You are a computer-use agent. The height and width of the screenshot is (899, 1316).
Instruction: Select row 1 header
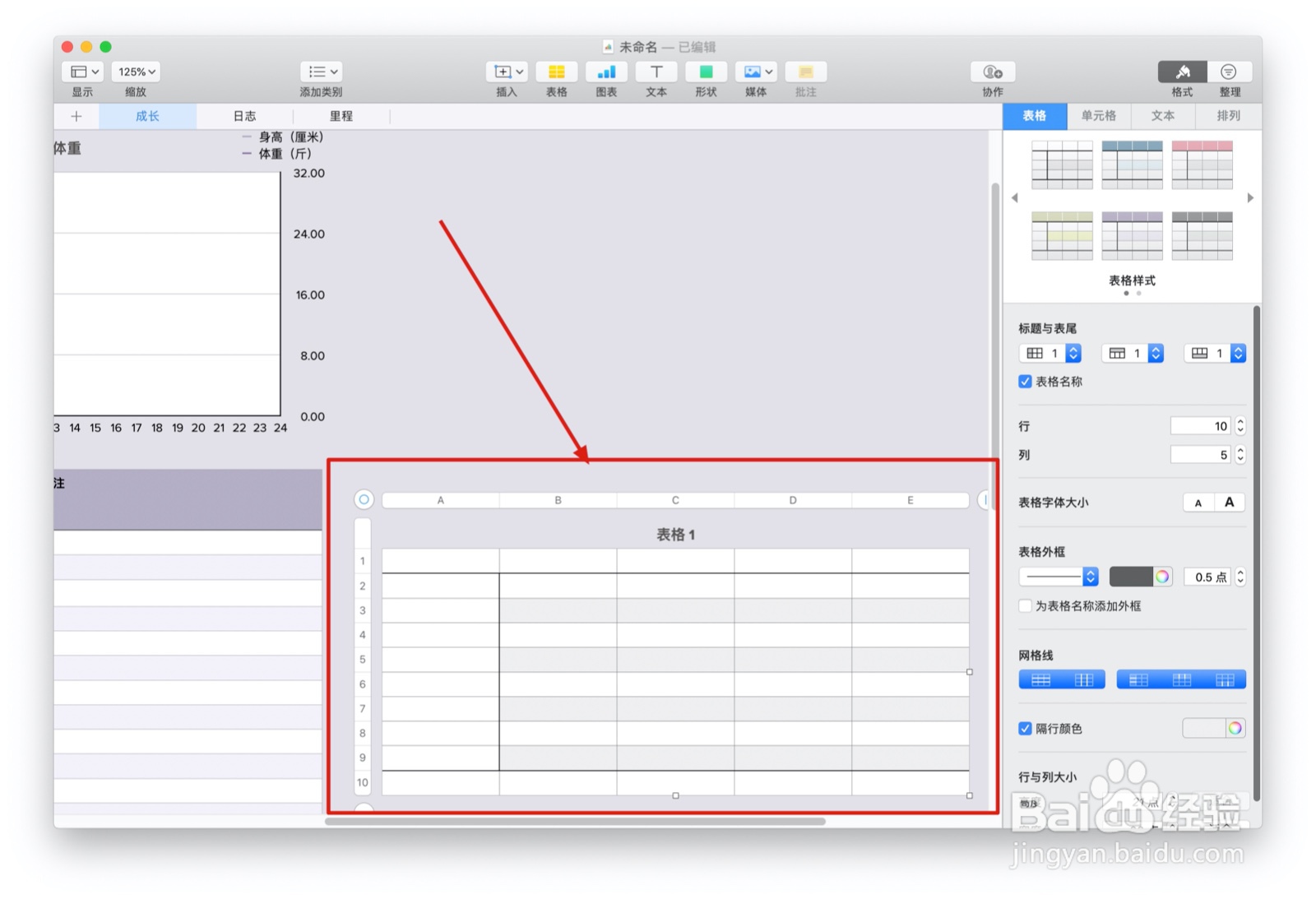point(363,561)
